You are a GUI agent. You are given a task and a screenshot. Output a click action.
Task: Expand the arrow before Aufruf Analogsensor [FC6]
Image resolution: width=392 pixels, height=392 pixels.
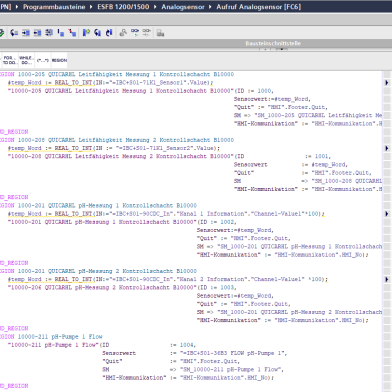click(210, 7)
